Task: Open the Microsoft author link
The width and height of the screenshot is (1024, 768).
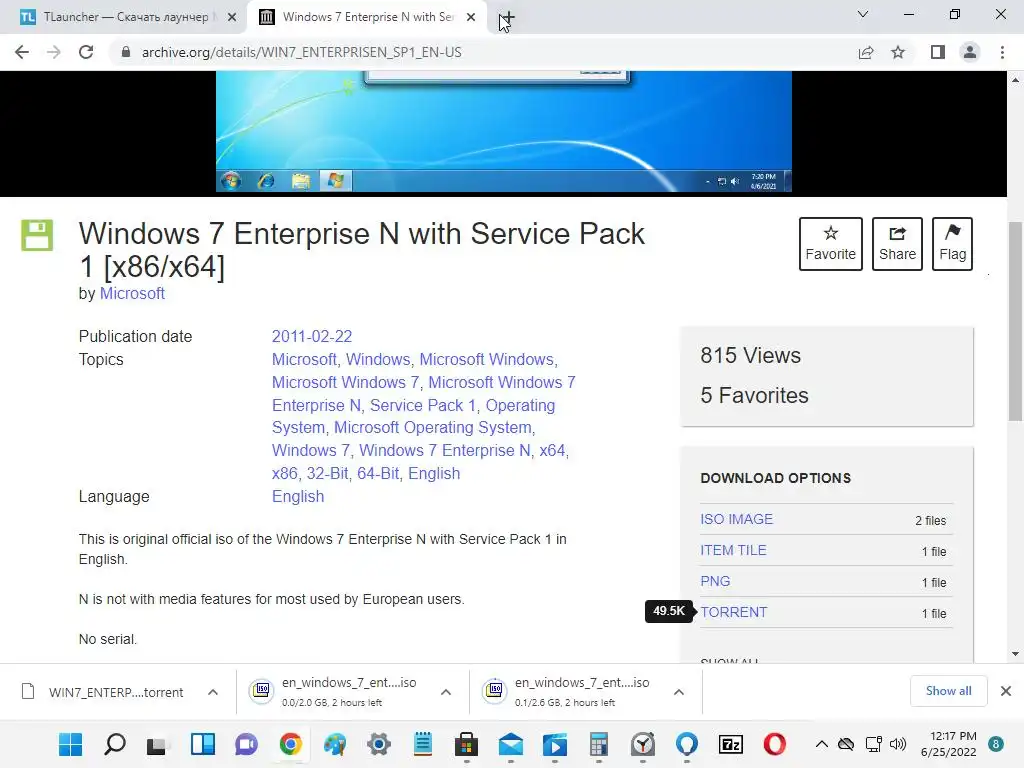Action: tap(132, 294)
